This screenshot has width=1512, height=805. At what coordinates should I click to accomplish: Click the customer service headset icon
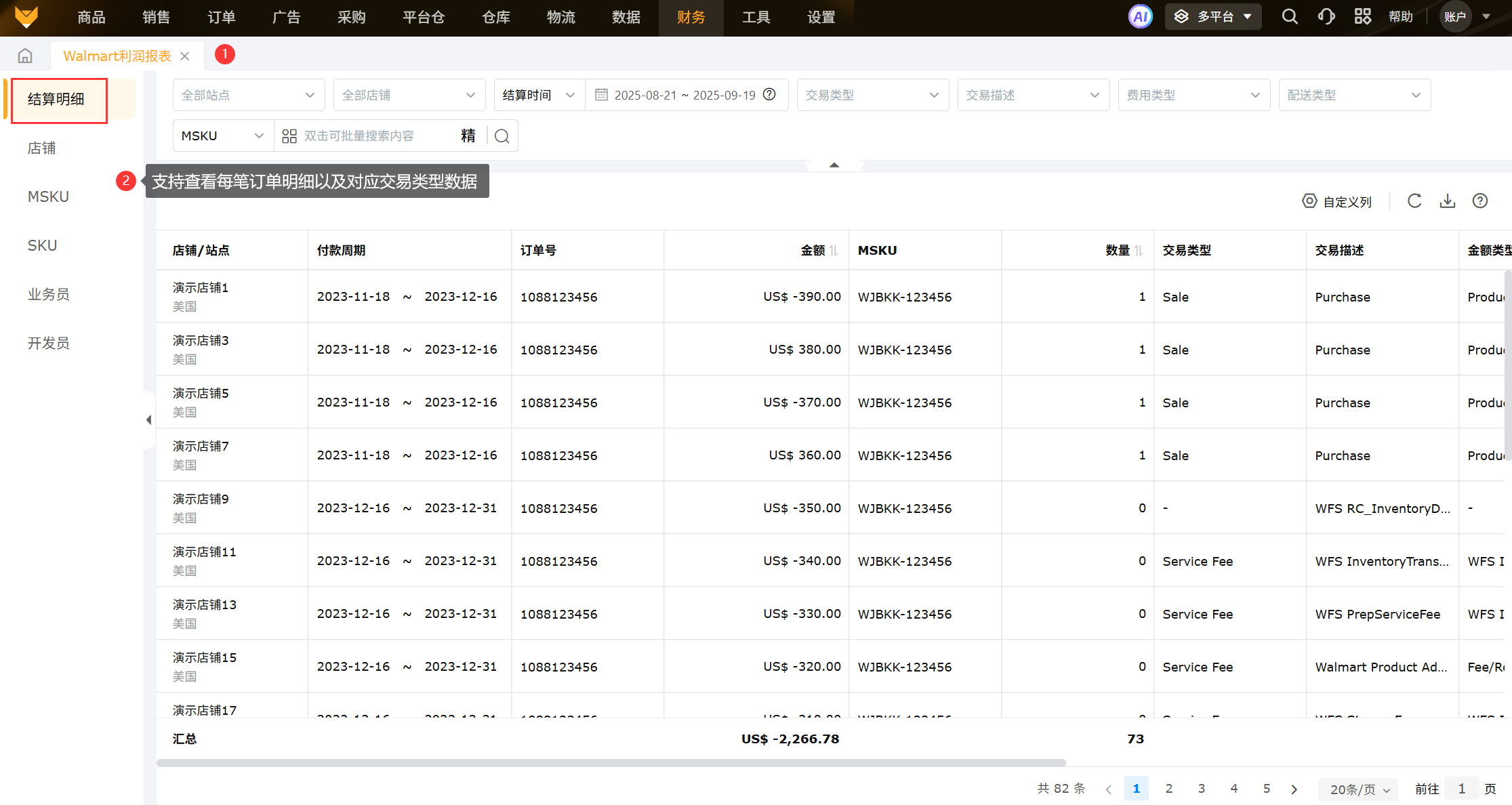click(x=1326, y=17)
